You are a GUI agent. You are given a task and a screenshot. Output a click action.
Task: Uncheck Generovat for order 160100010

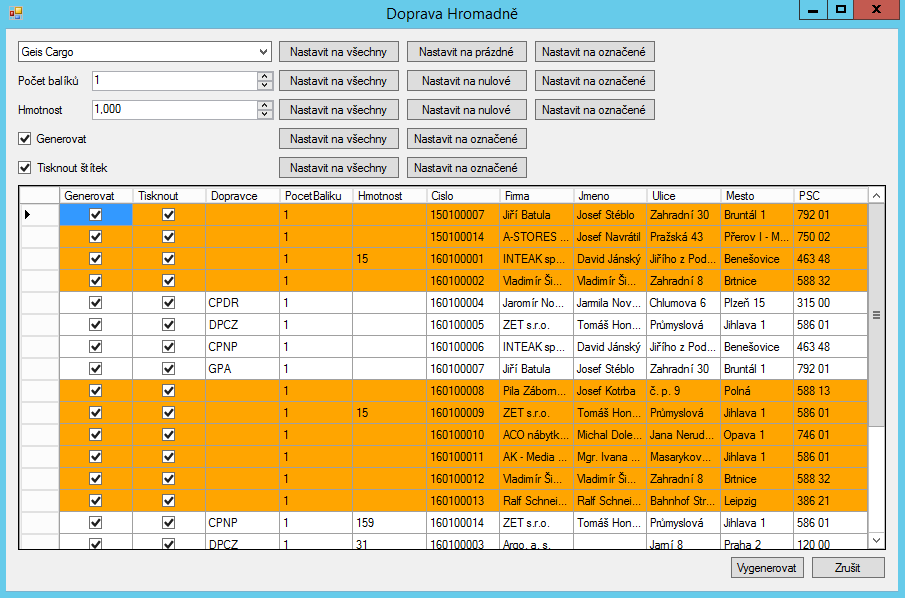95,435
